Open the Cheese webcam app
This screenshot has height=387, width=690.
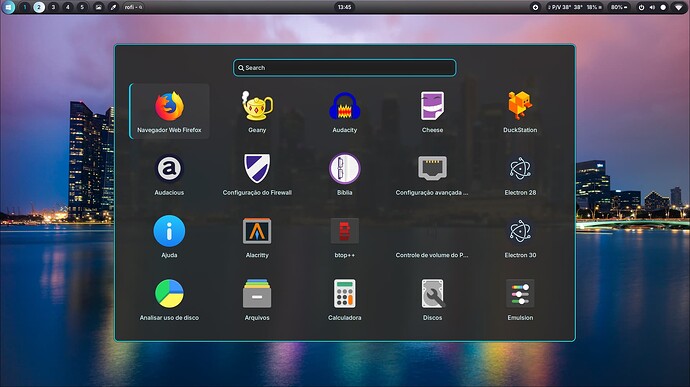point(432,111)
